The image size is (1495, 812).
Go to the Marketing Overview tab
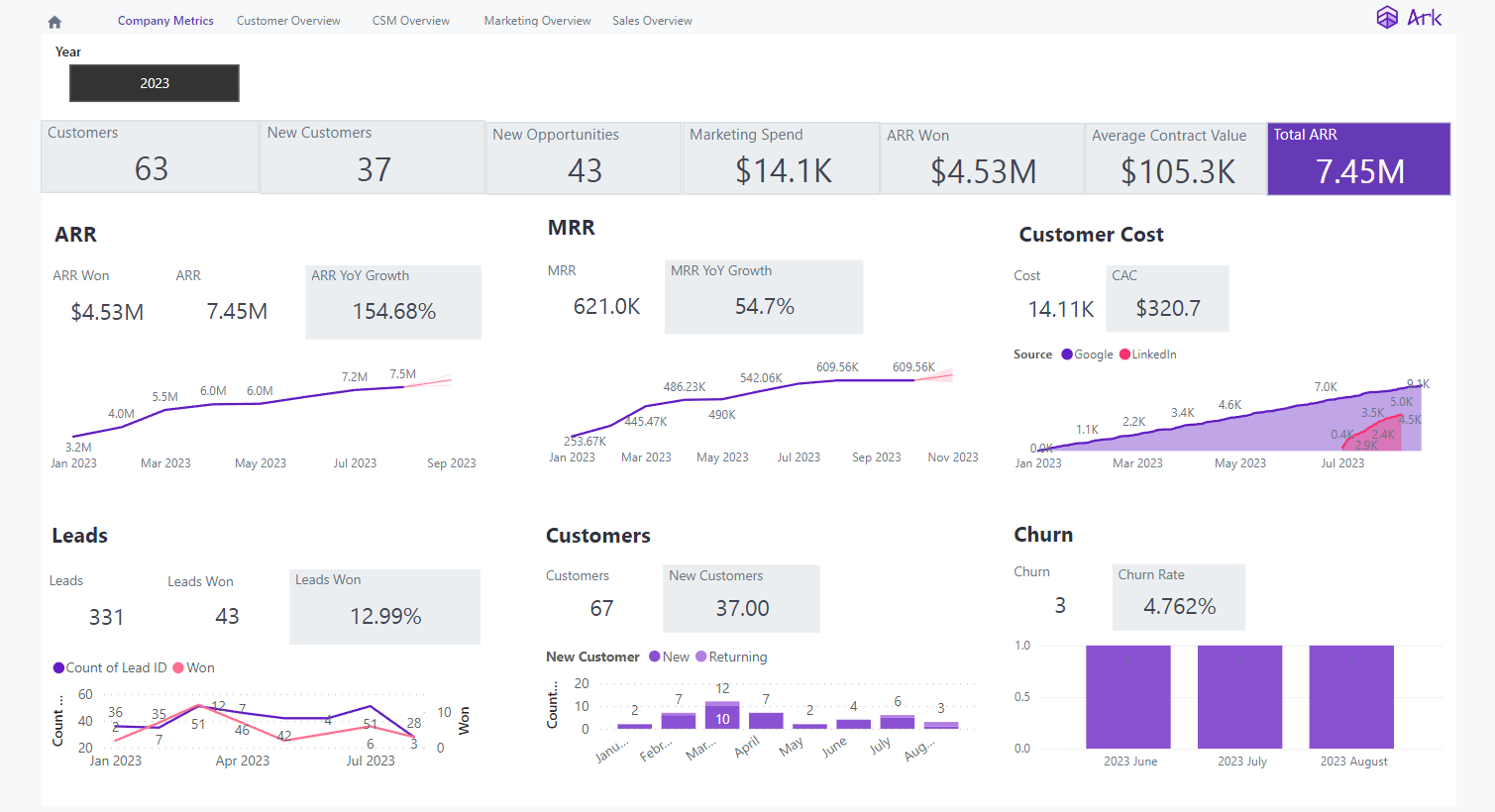[537, 20]
